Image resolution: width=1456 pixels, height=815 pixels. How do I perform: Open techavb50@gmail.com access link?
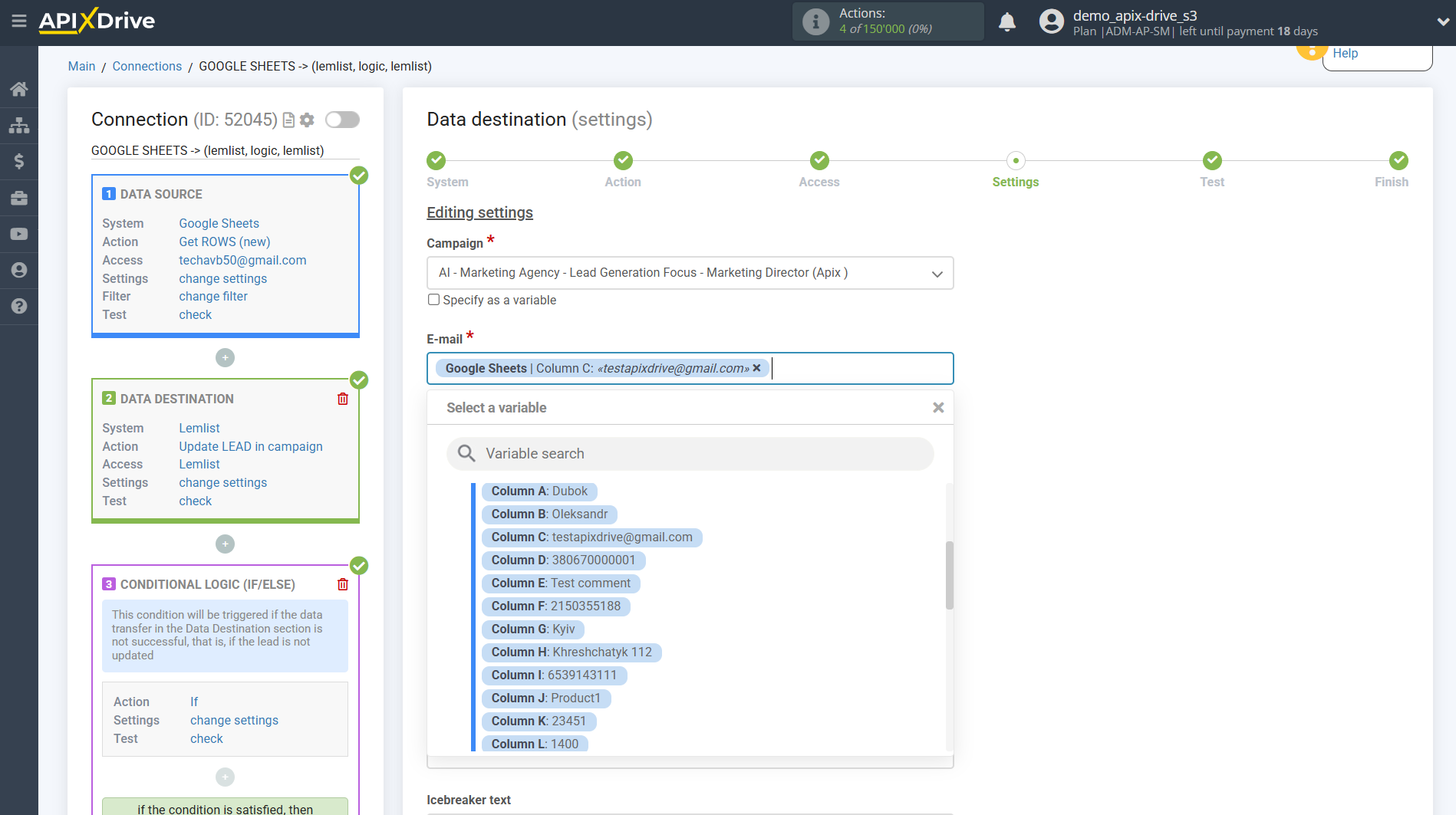click(x=242, y=260)
